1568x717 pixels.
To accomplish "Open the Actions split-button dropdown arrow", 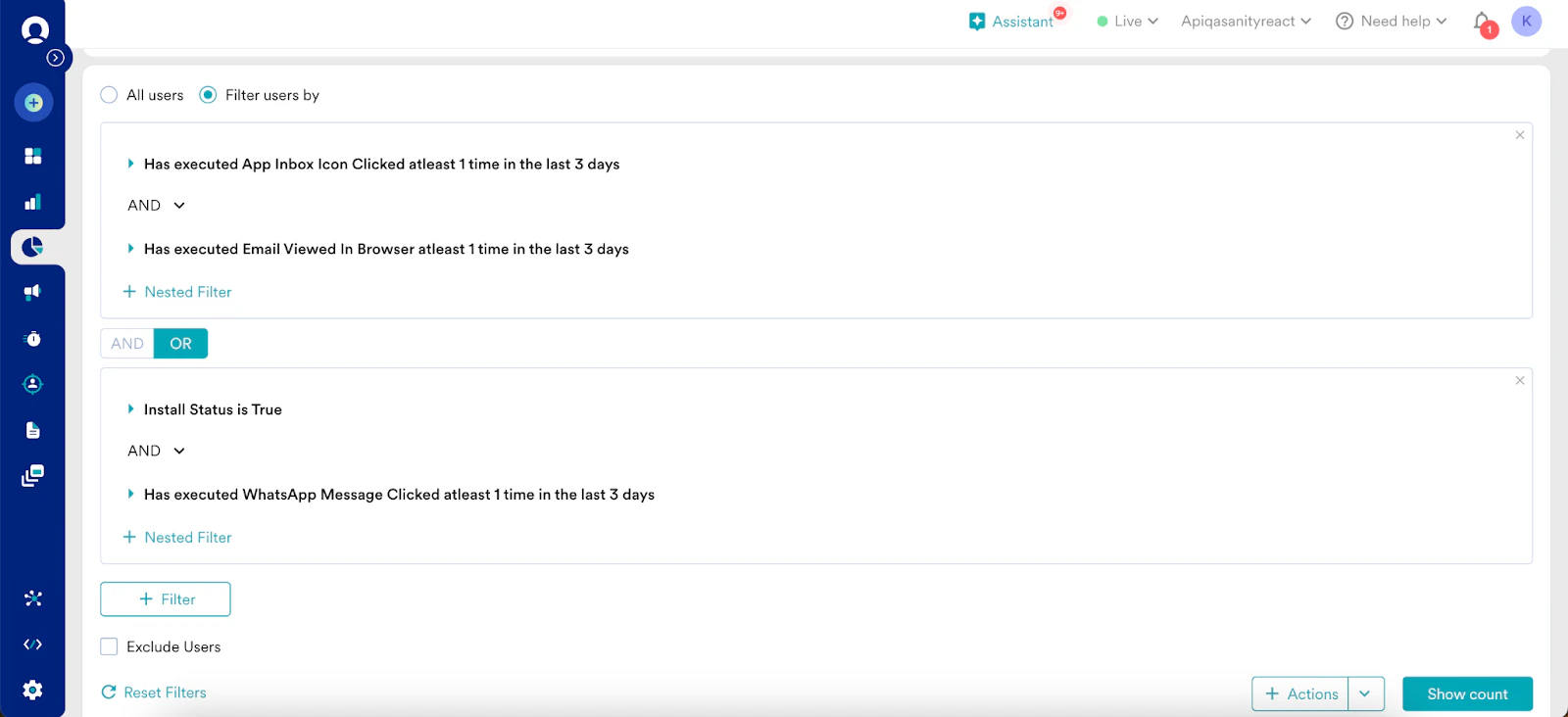I will tap(1365, 693).
